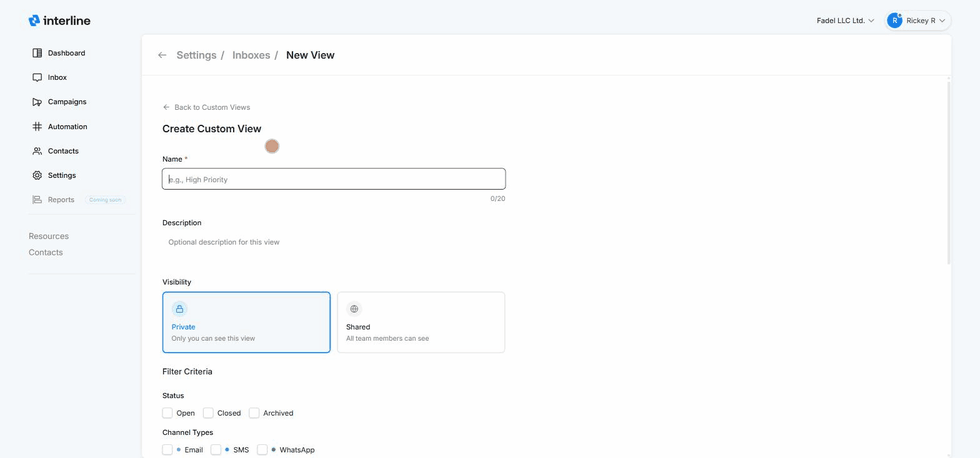Click the 0/20 character counter
This screenshot has height=458, width=980.
point(498,199)
